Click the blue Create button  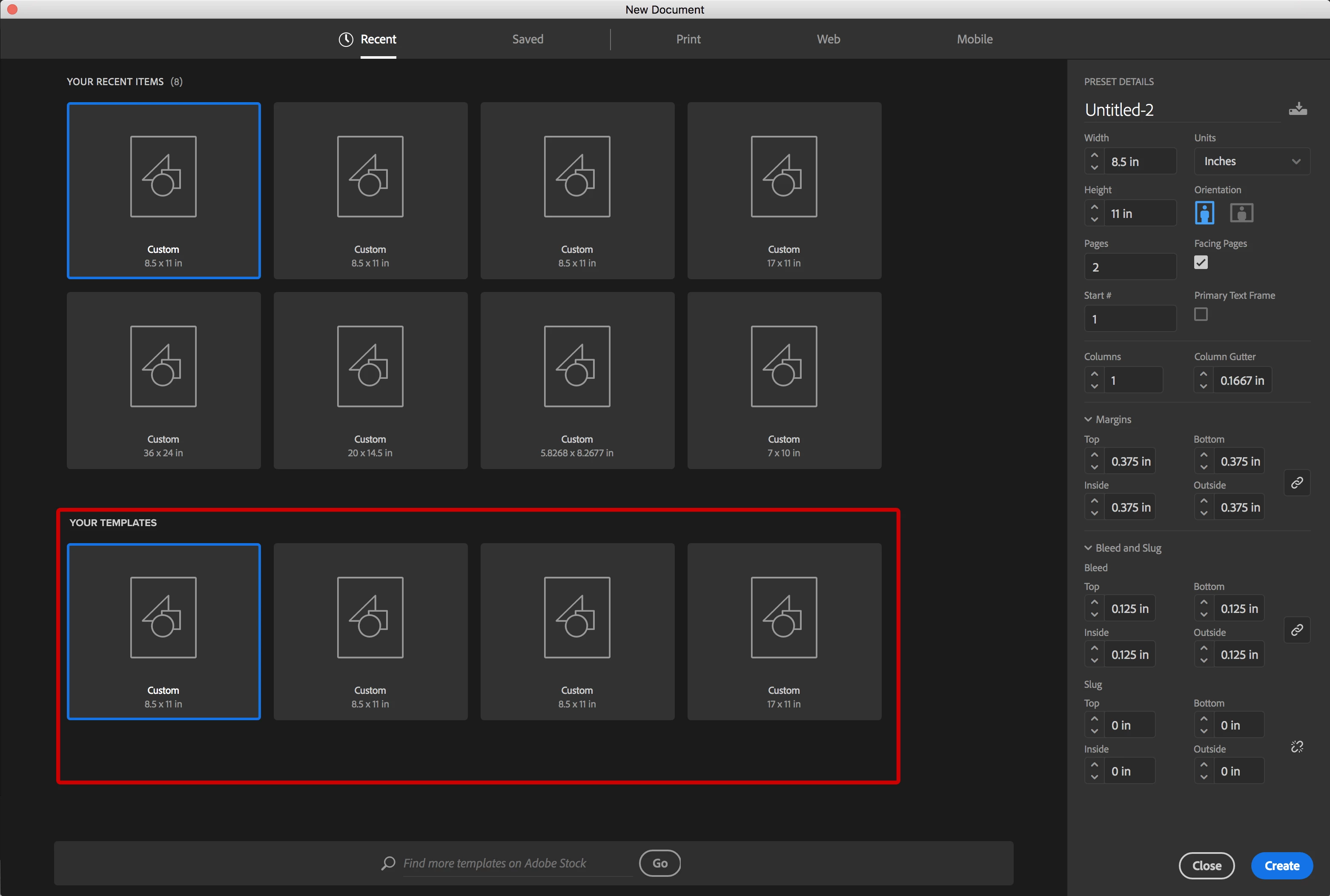[1281, 866]
